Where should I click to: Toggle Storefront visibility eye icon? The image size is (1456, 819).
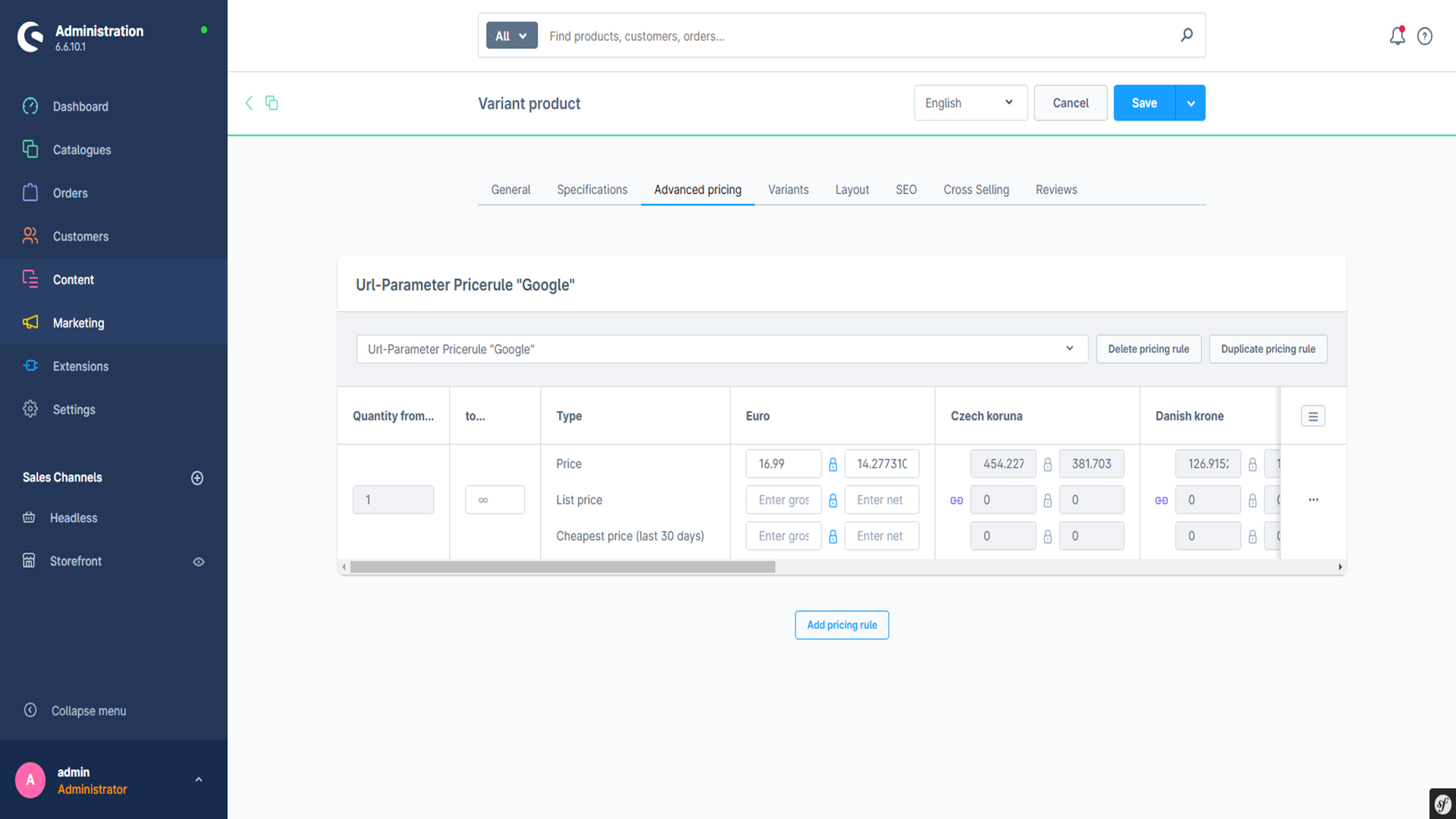click(199, 562)
